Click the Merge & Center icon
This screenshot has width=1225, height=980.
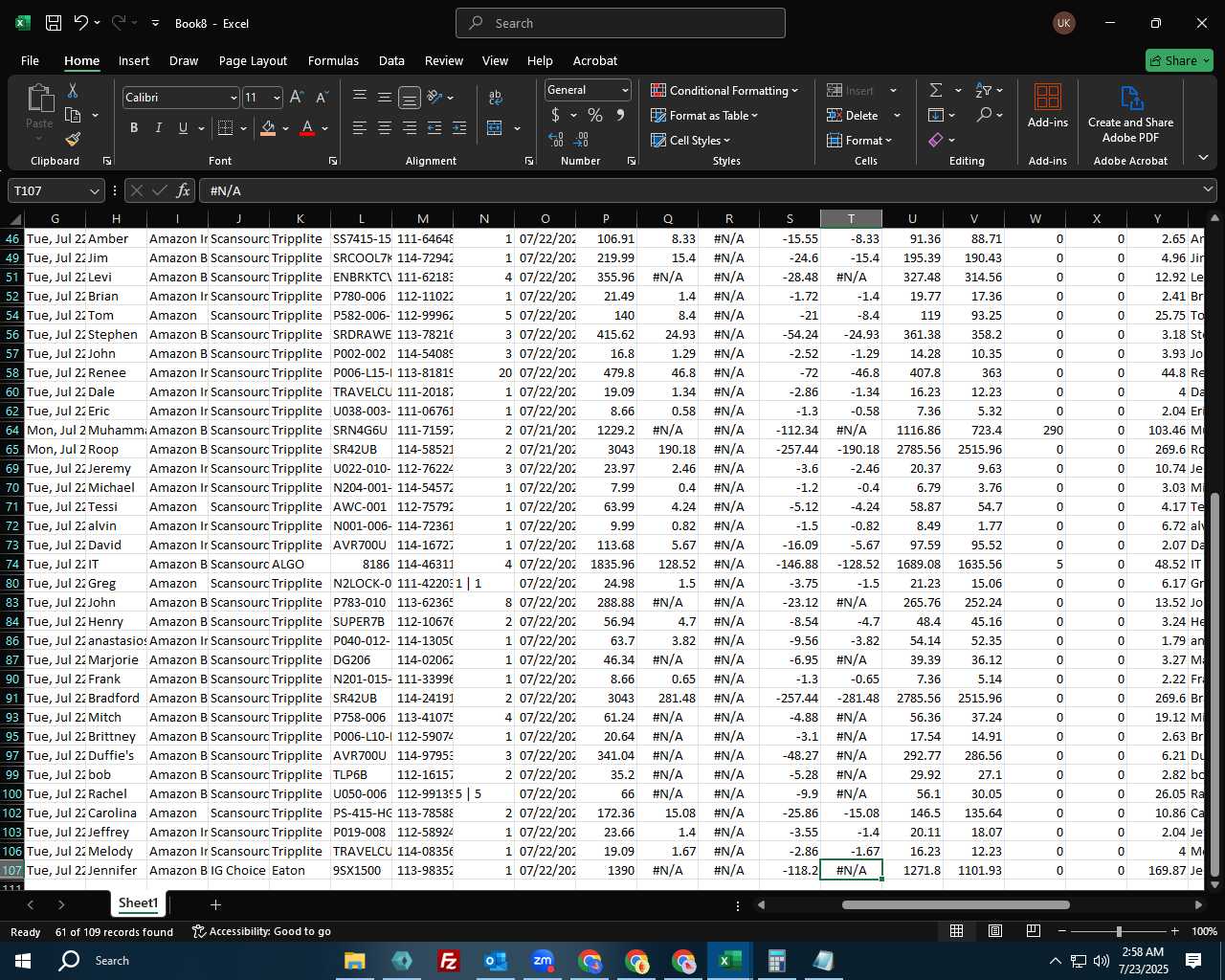(495, 128)
